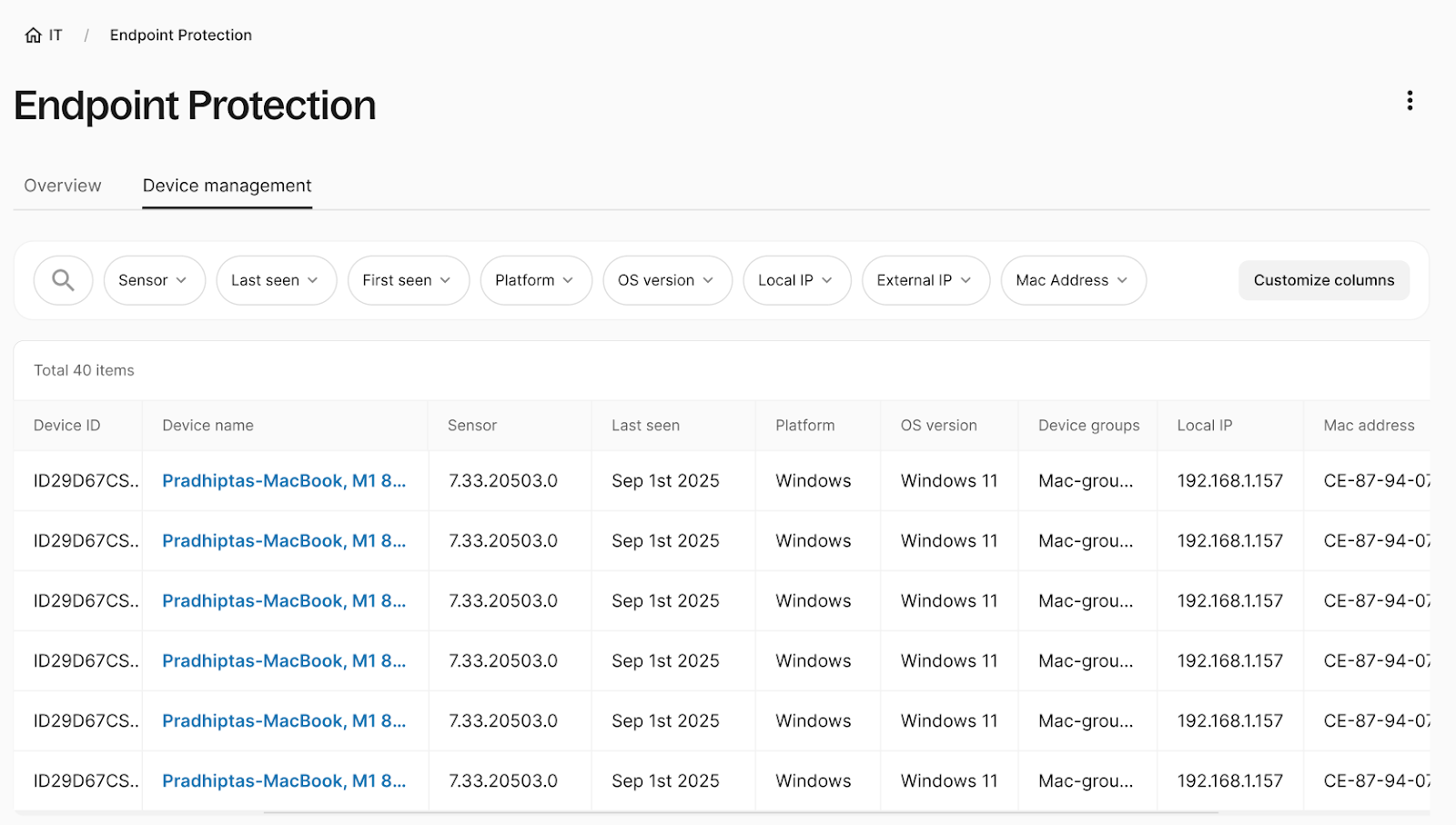
Task: Click the Customize columns button
Action: pyautogui.click(x=1323, y=280)
